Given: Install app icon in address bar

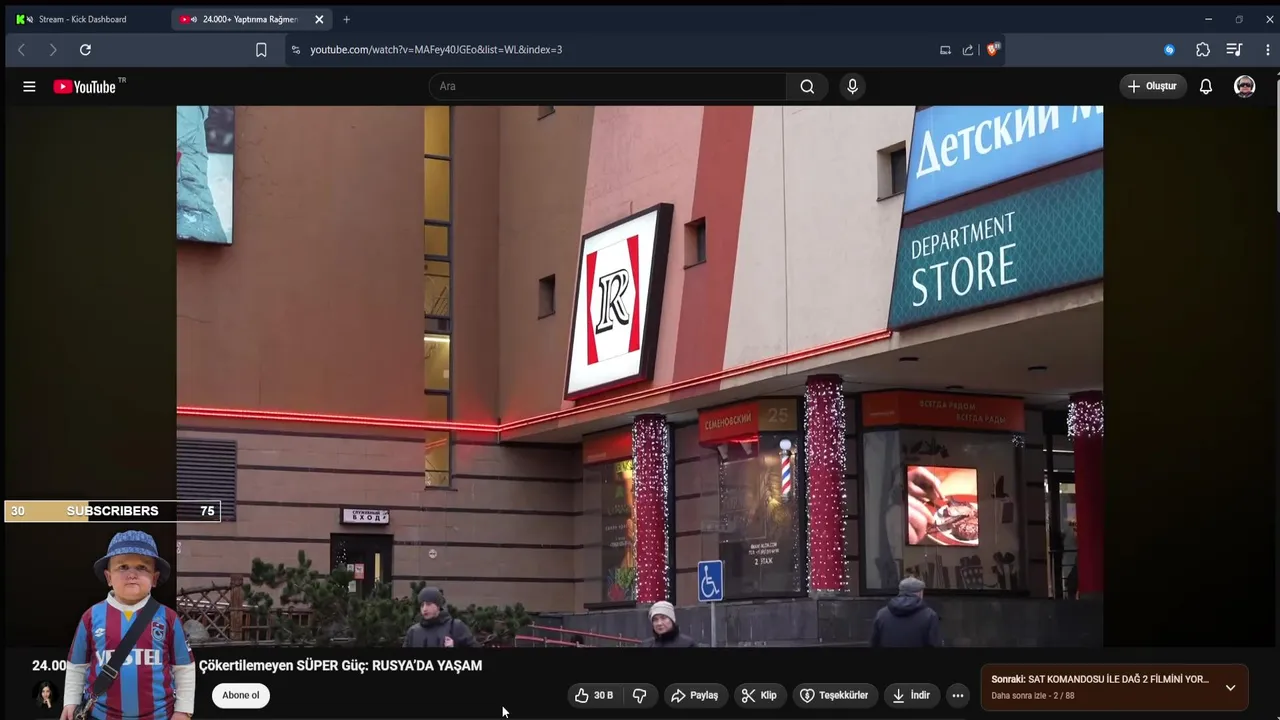Looking at the screenshot, I should 945,50.
